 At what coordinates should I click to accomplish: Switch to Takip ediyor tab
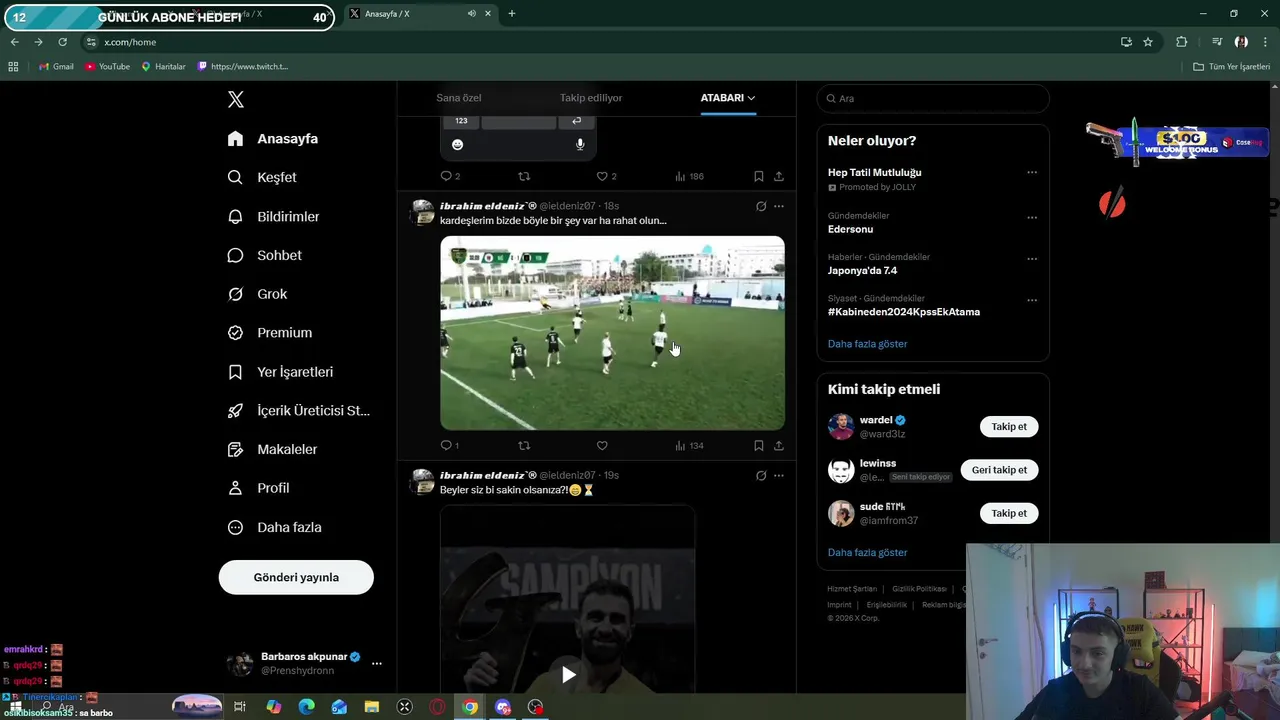point(591,98)
